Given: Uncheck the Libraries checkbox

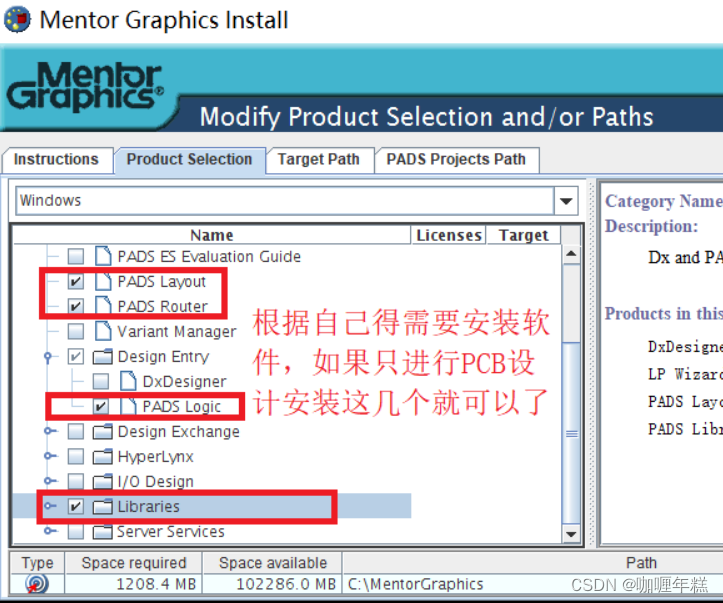Looking at the screenshot, I should pos(76,506).
